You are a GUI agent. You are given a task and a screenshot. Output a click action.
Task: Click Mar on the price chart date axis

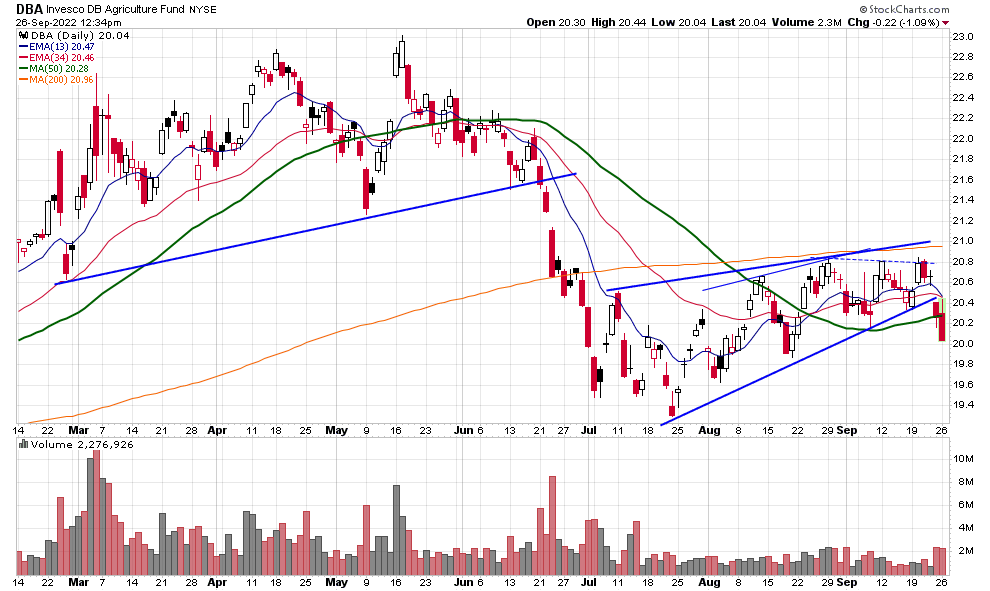[78, 431]
